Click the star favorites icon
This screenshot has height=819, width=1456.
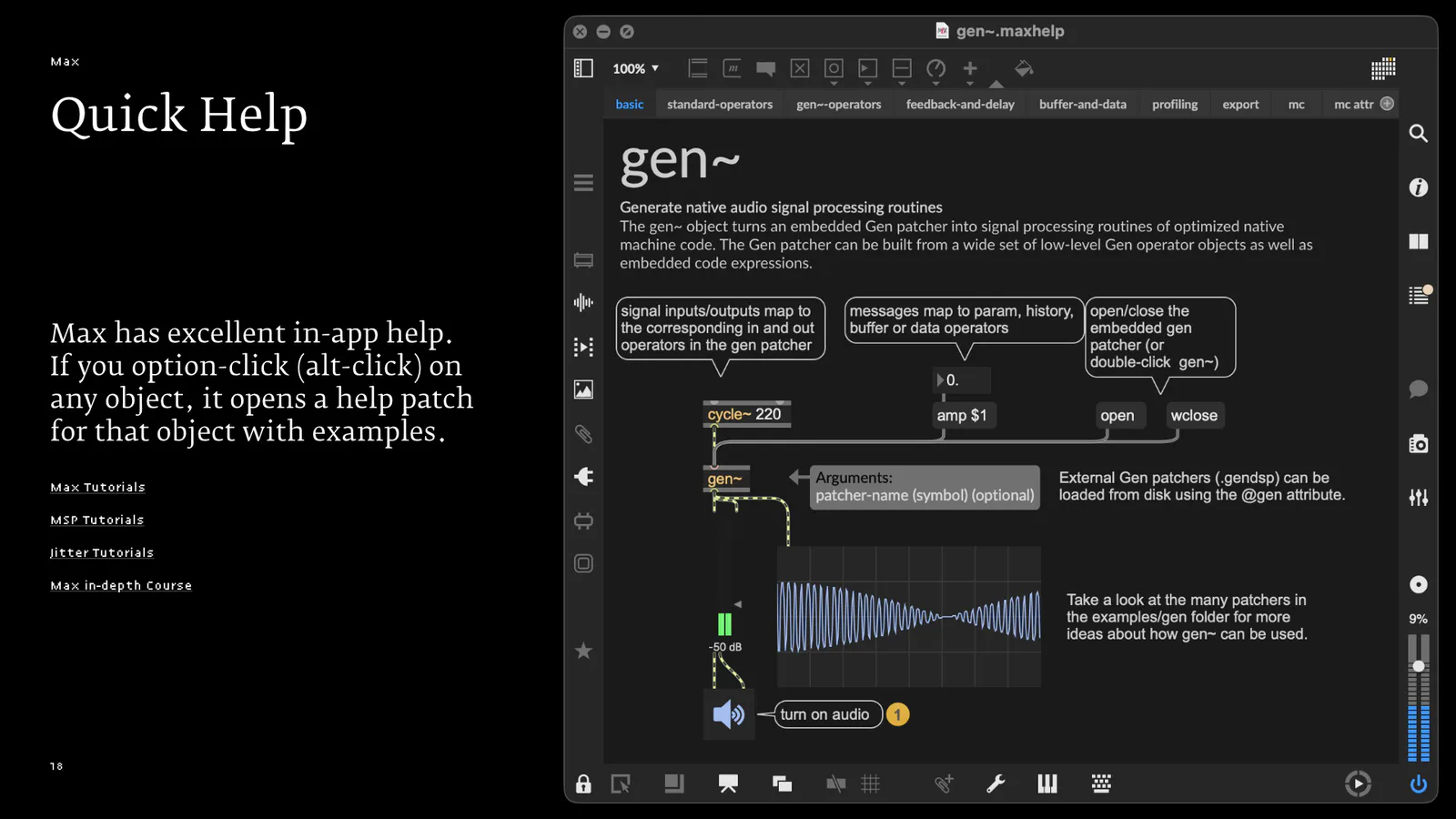[x=583, y=651]
